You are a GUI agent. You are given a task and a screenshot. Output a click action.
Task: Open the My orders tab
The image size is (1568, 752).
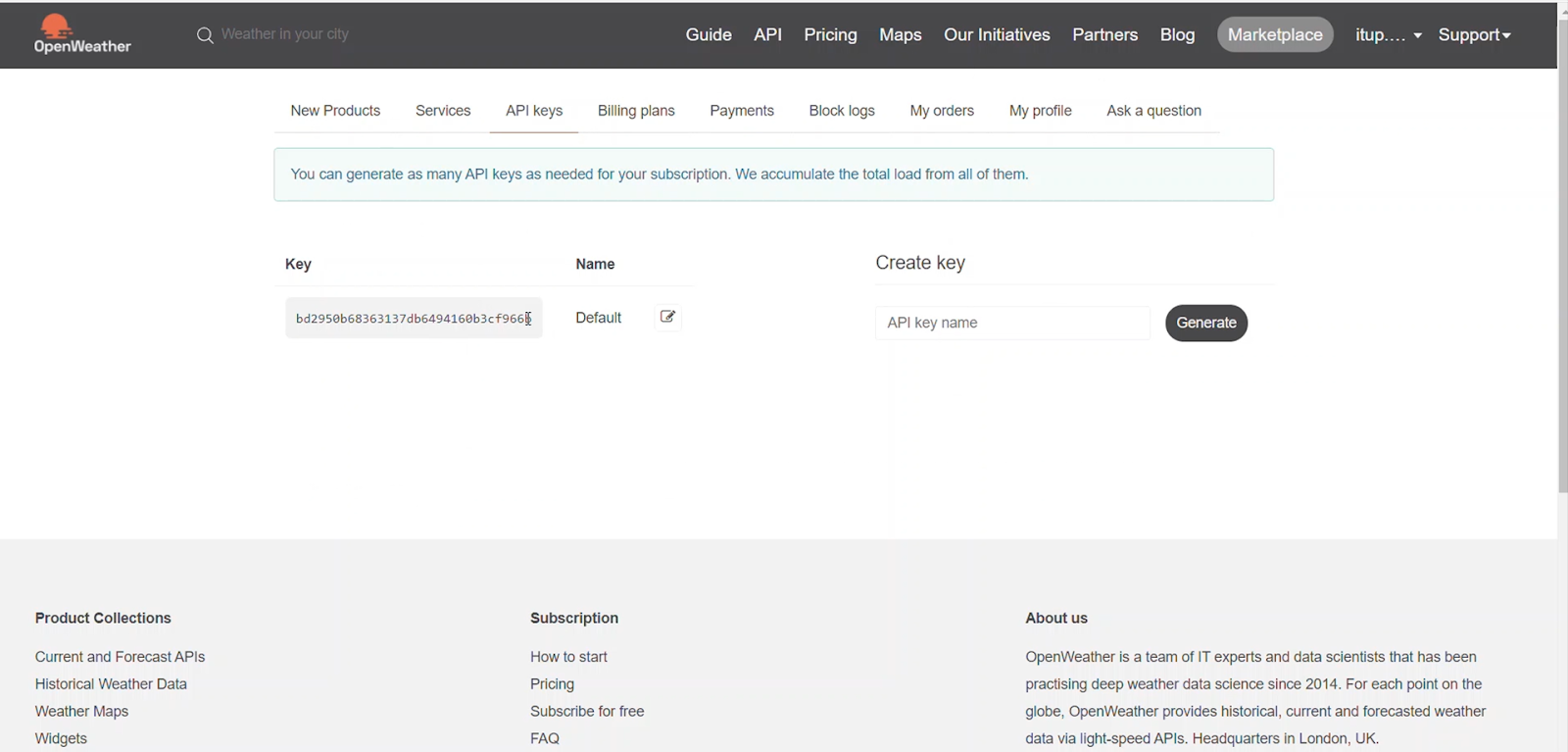point(942,111)
